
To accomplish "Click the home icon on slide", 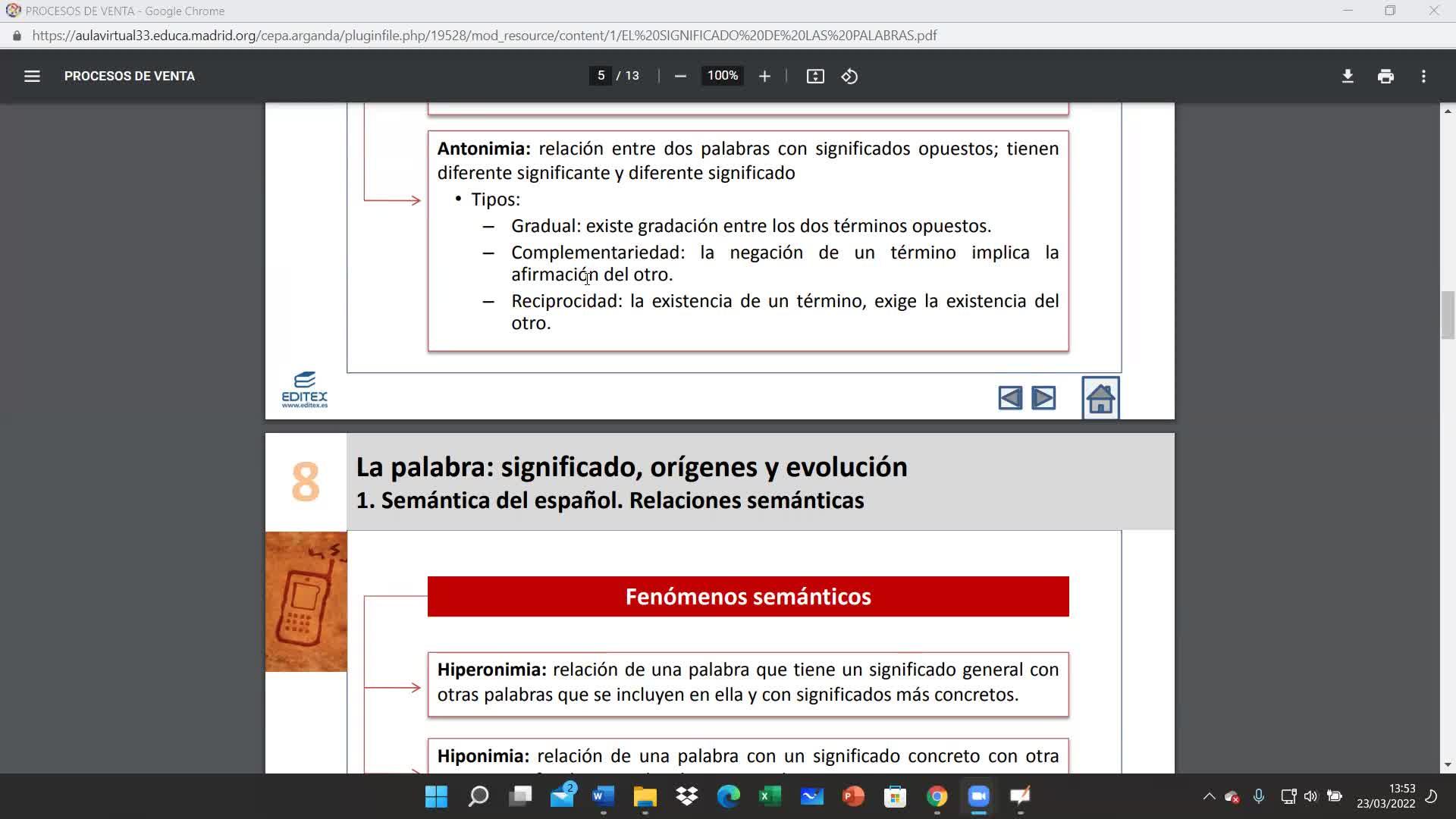I will coord(1100,398).
